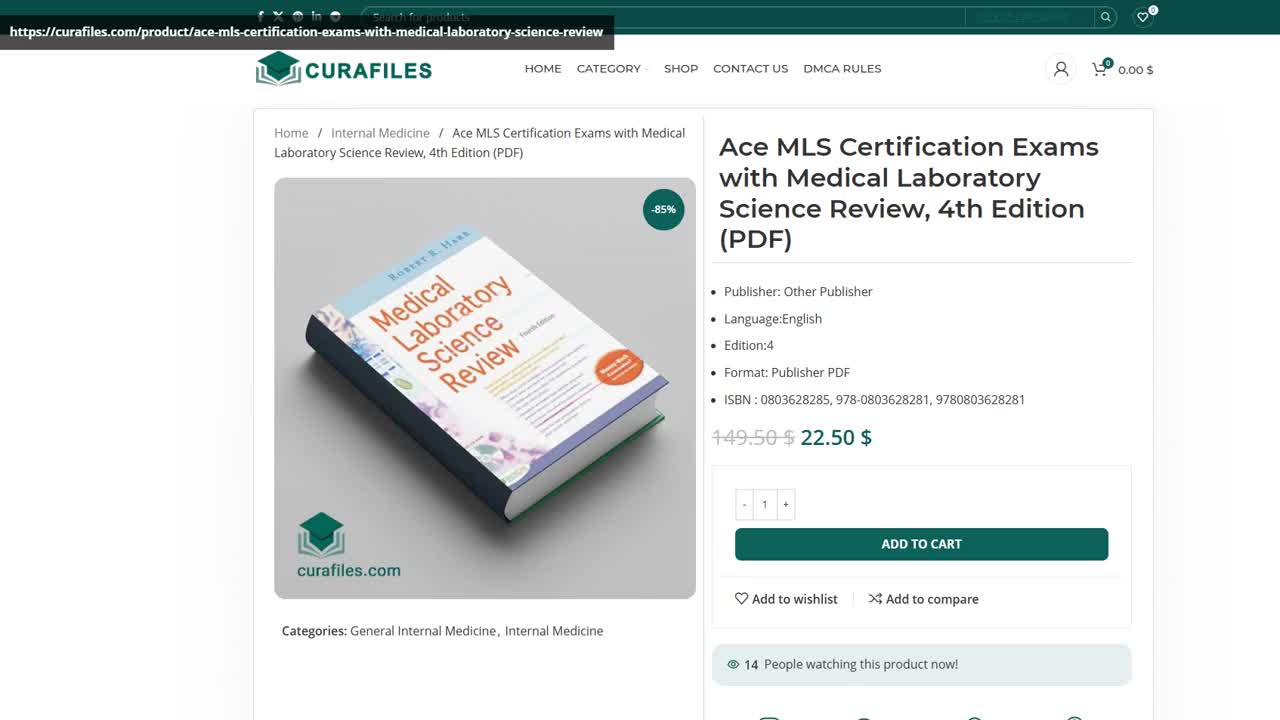View the shopping cart icon
Viewport: 1280px width, 720px height.
[x=1098, y=68]
